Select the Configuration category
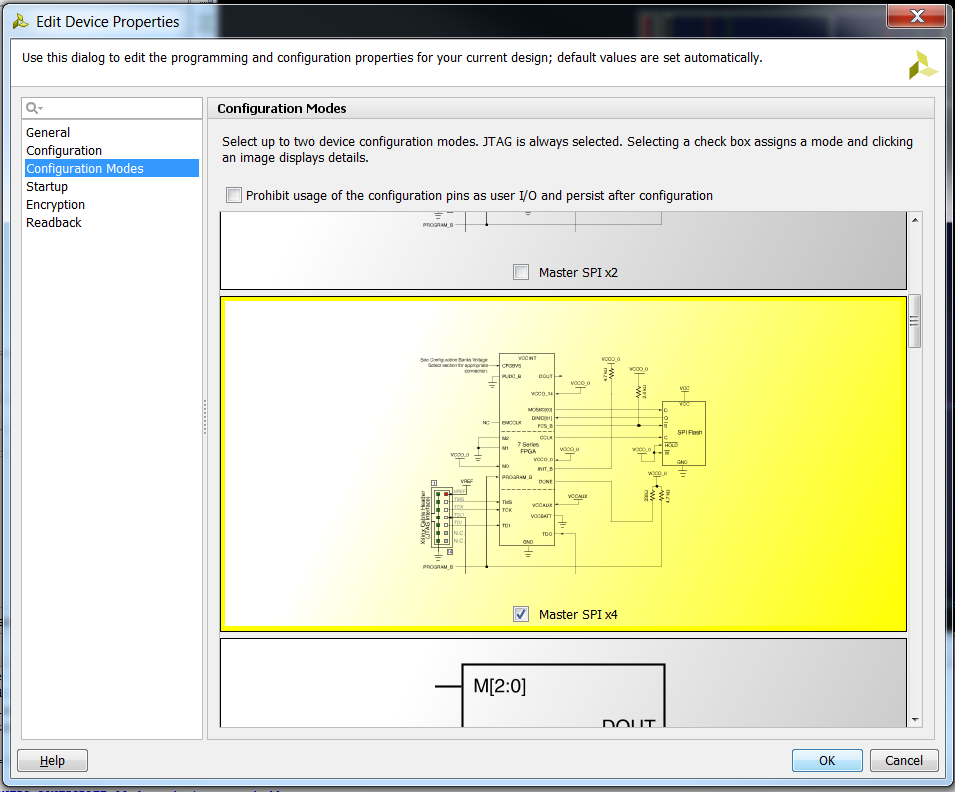The width and height of the screenshot is (955, 792). 64,150
